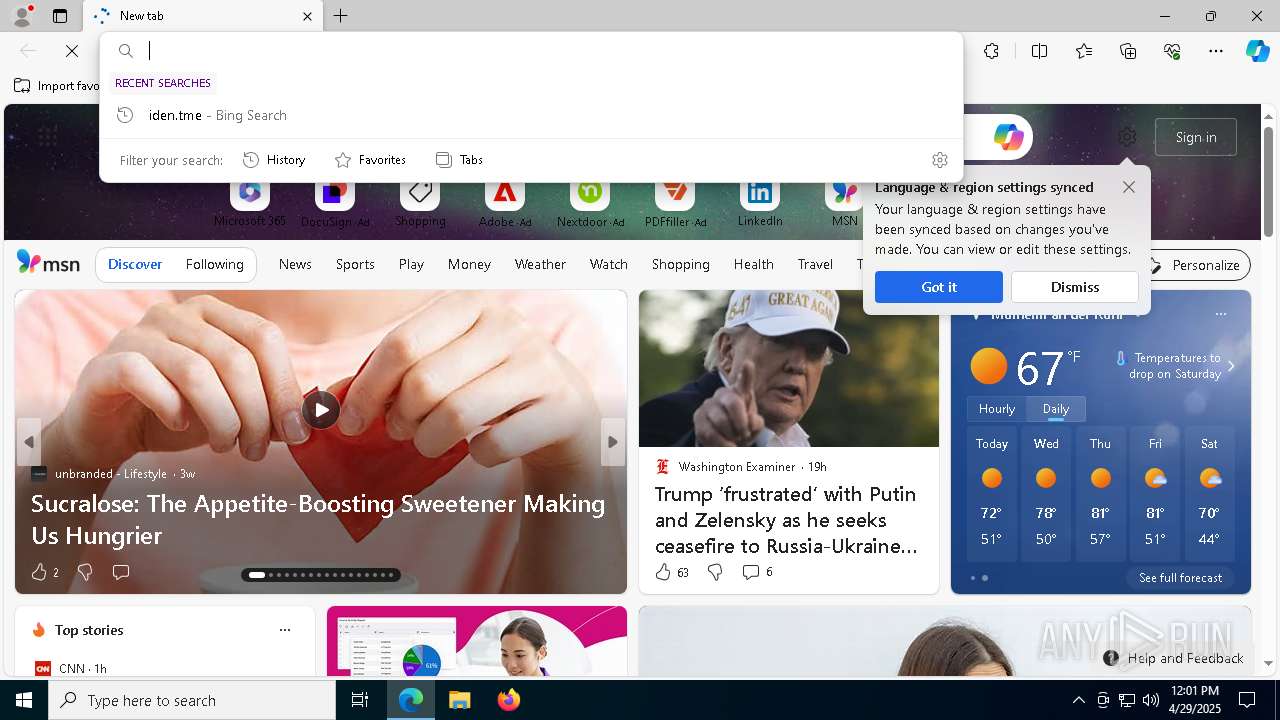Open a new tab with plus button
This screenshot has width=1280, height=720.
coord(341,16)
